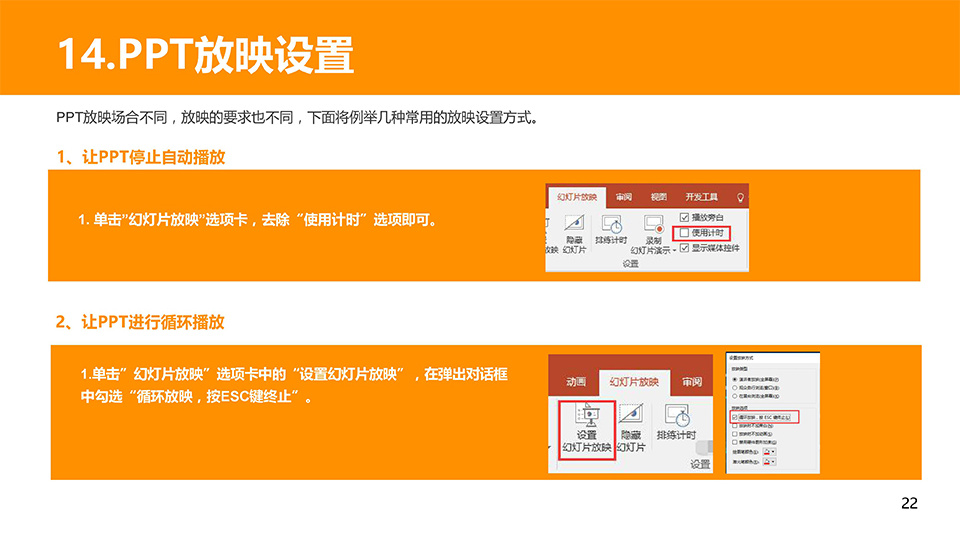Switch to 审阅 tab in upper ribbon
This screenshot has height=540, width=960.
(x=623, y=197)
